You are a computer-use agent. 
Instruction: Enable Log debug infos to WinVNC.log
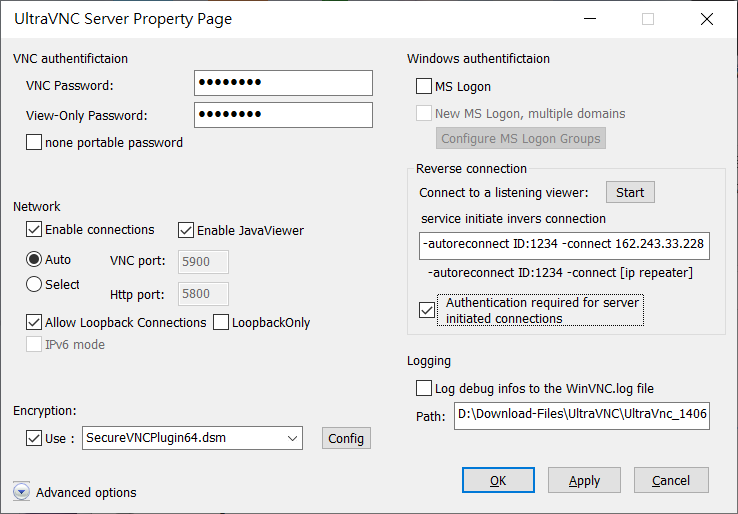pos(424,388)
